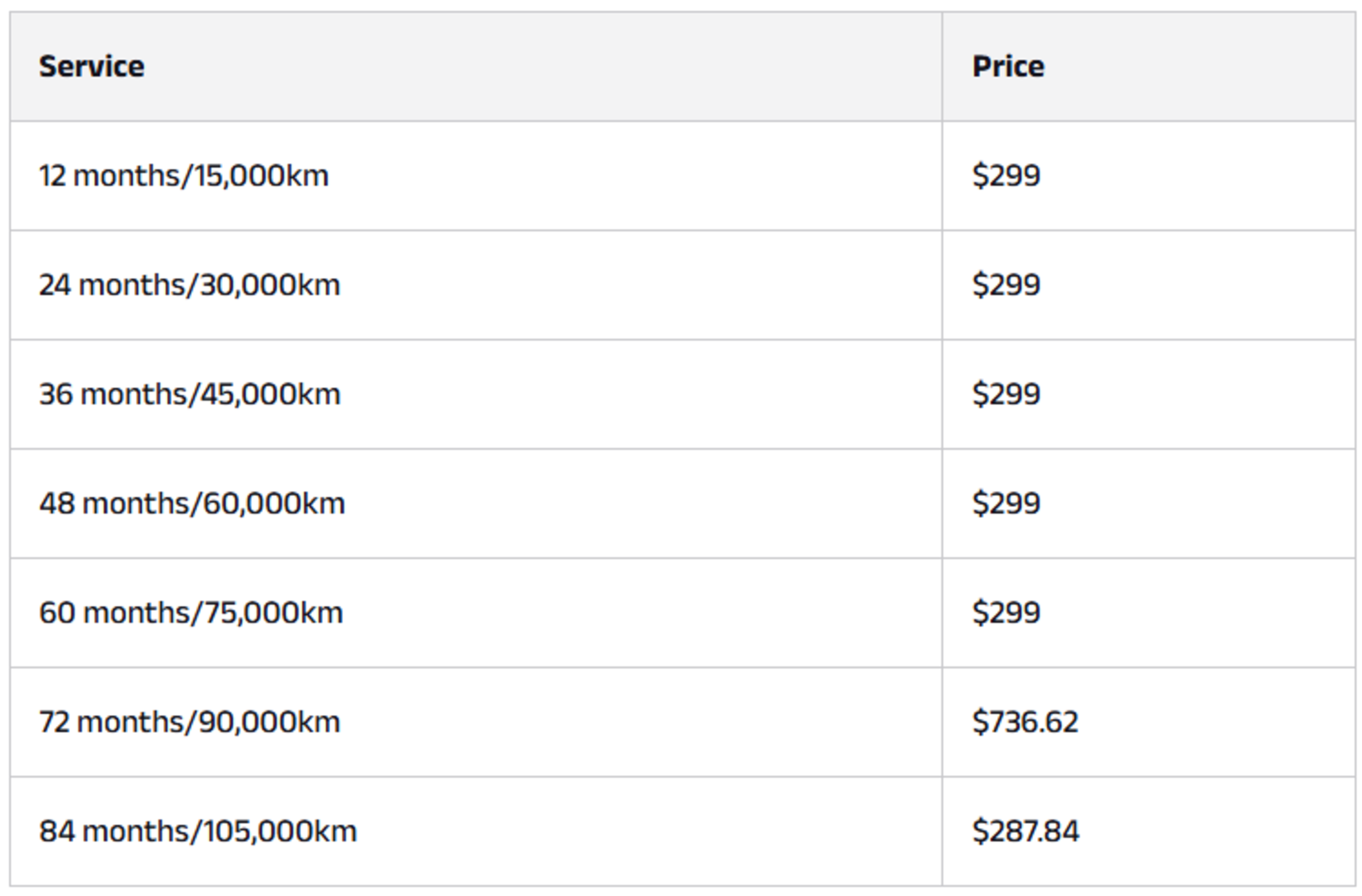Select the 60 months/75,000km service row
The image size is (1362, 896).
point(190,613)
